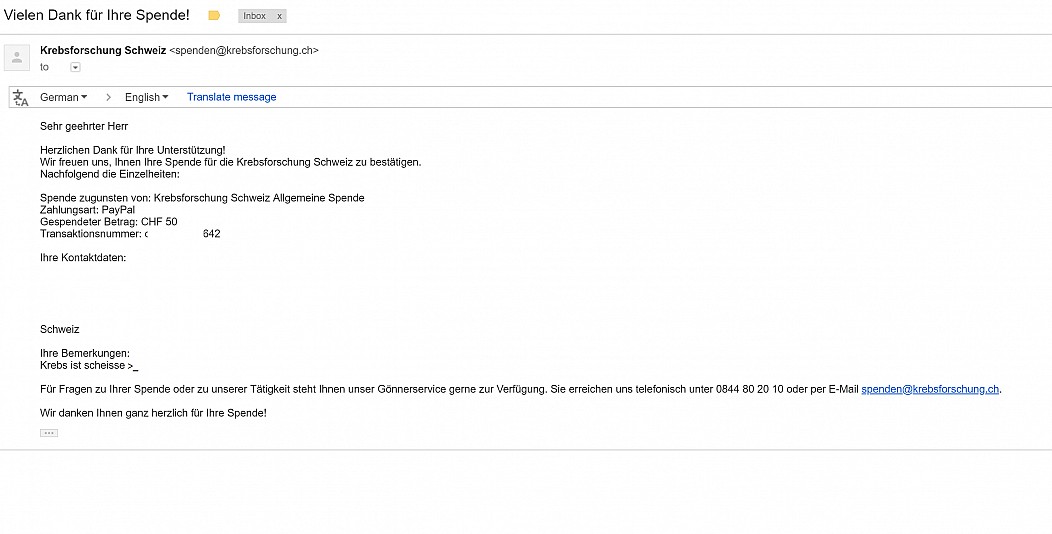Click the sender email address in header

pyautogui.click(x=244, y=50)
